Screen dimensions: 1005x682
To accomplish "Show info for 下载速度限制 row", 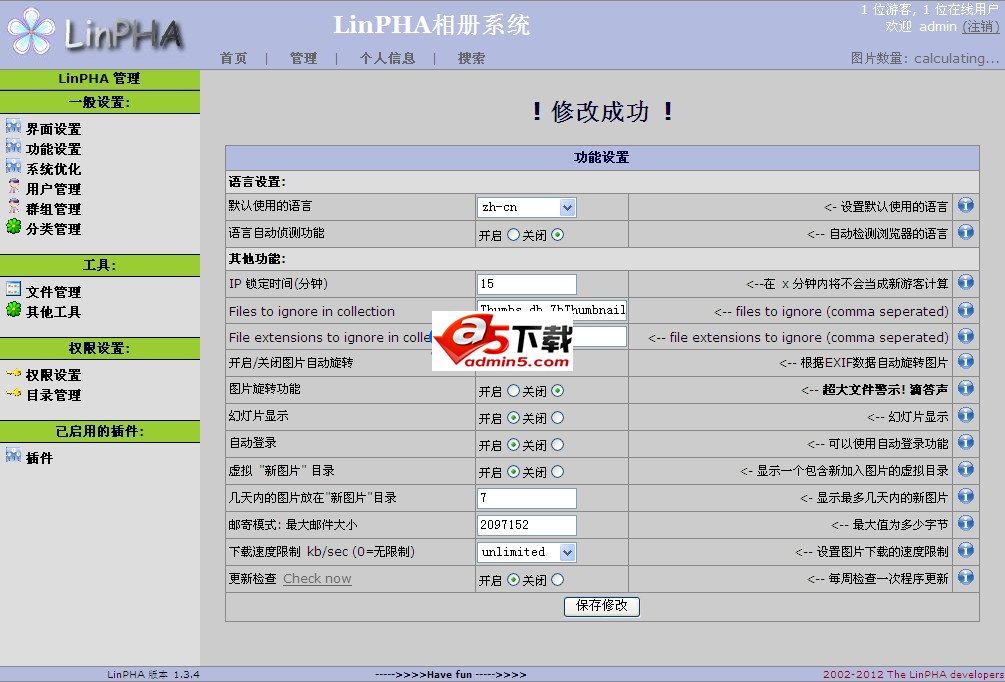I will [966, 550].
